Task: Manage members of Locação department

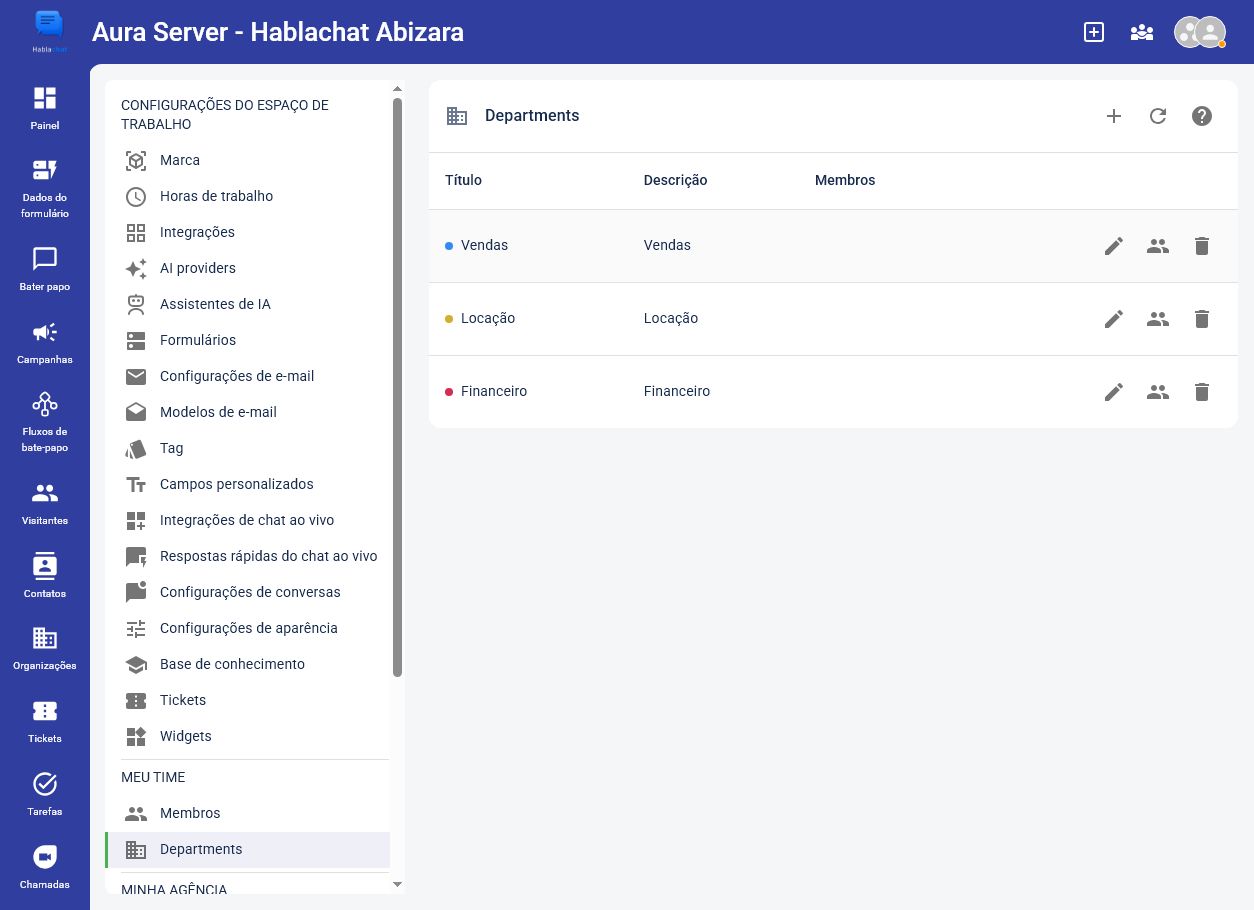Action: (x=1158, y=319)
